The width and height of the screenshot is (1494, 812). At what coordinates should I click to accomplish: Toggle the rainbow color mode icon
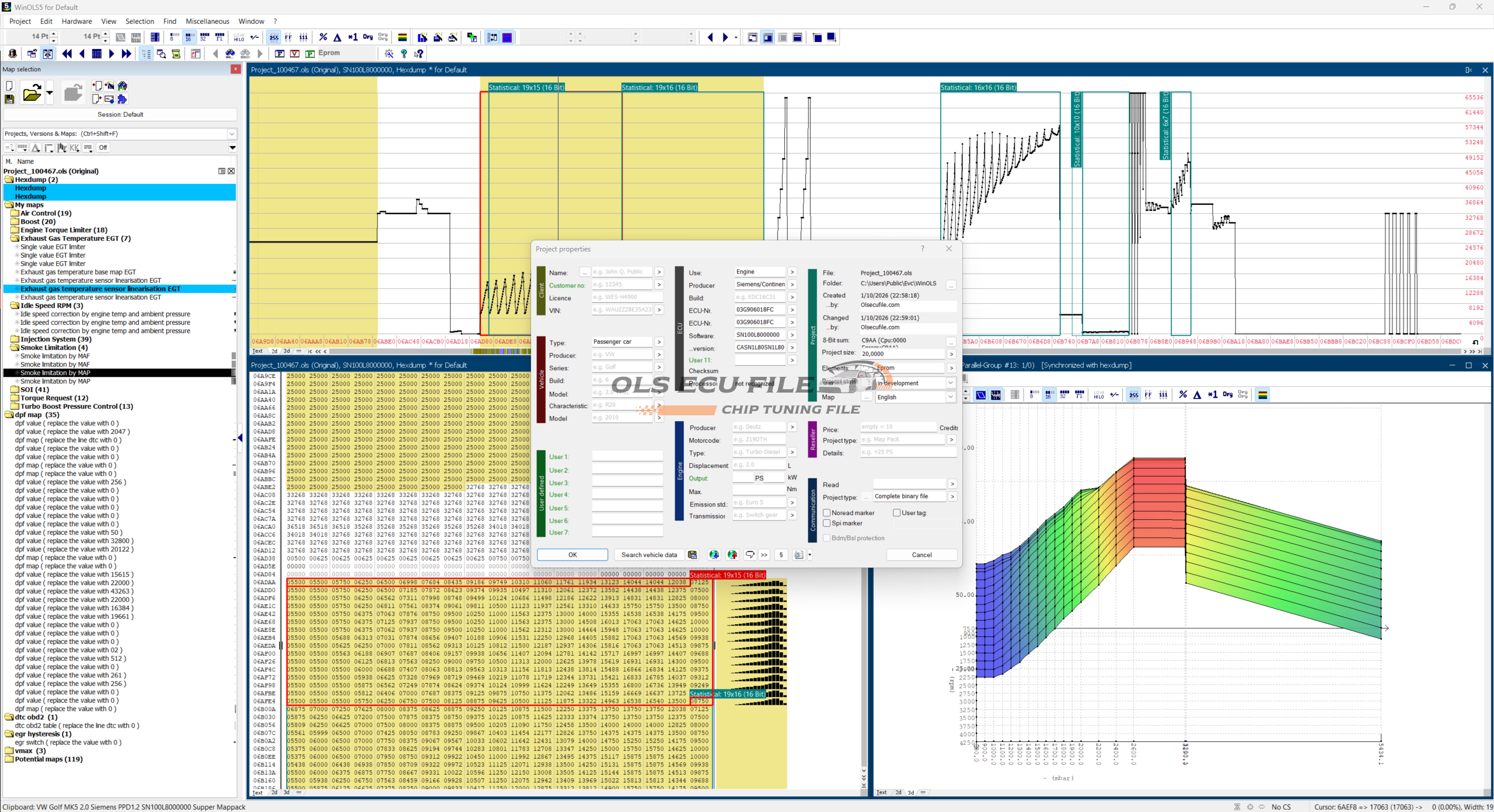point(402,37)
